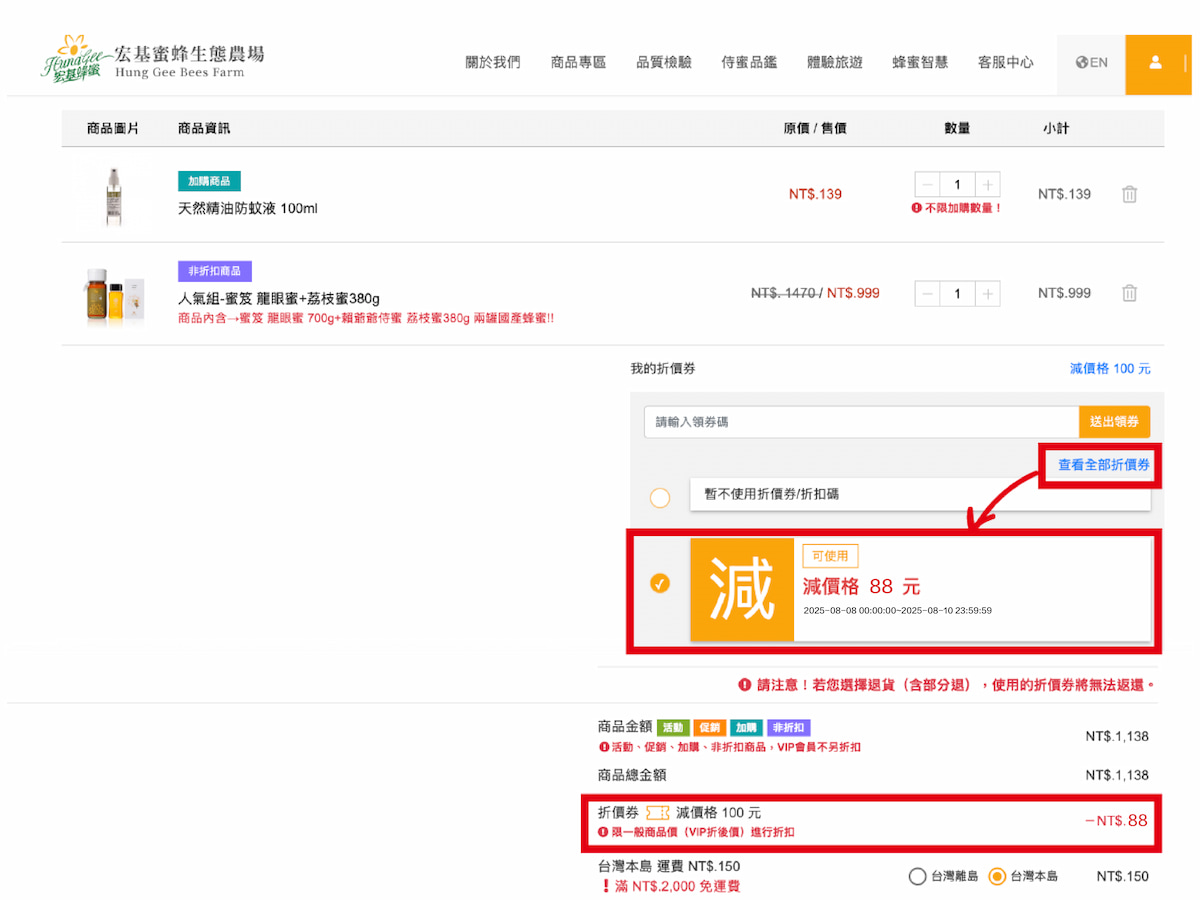This screenshot has height=900, width=1200.
Task: Choose 台灣本島 shipping option
Action: [997, 877]
